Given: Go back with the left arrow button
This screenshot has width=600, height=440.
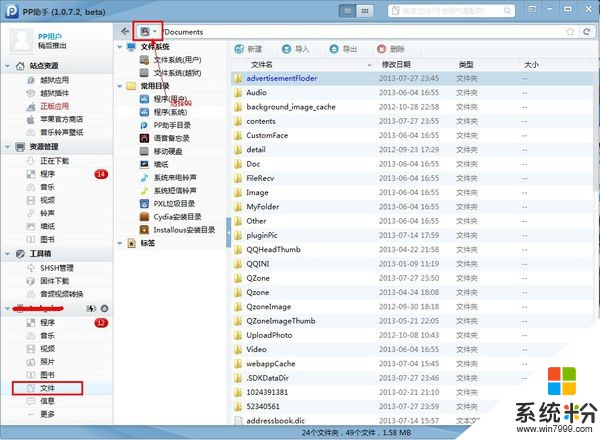Looking at the screenshot, I should (125, 31).
